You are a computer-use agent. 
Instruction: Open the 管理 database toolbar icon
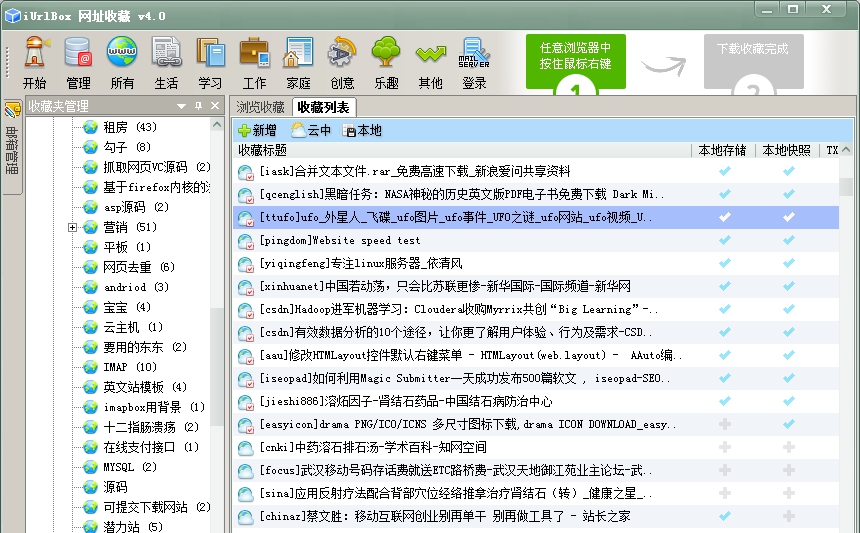click(x=78, y=63)
